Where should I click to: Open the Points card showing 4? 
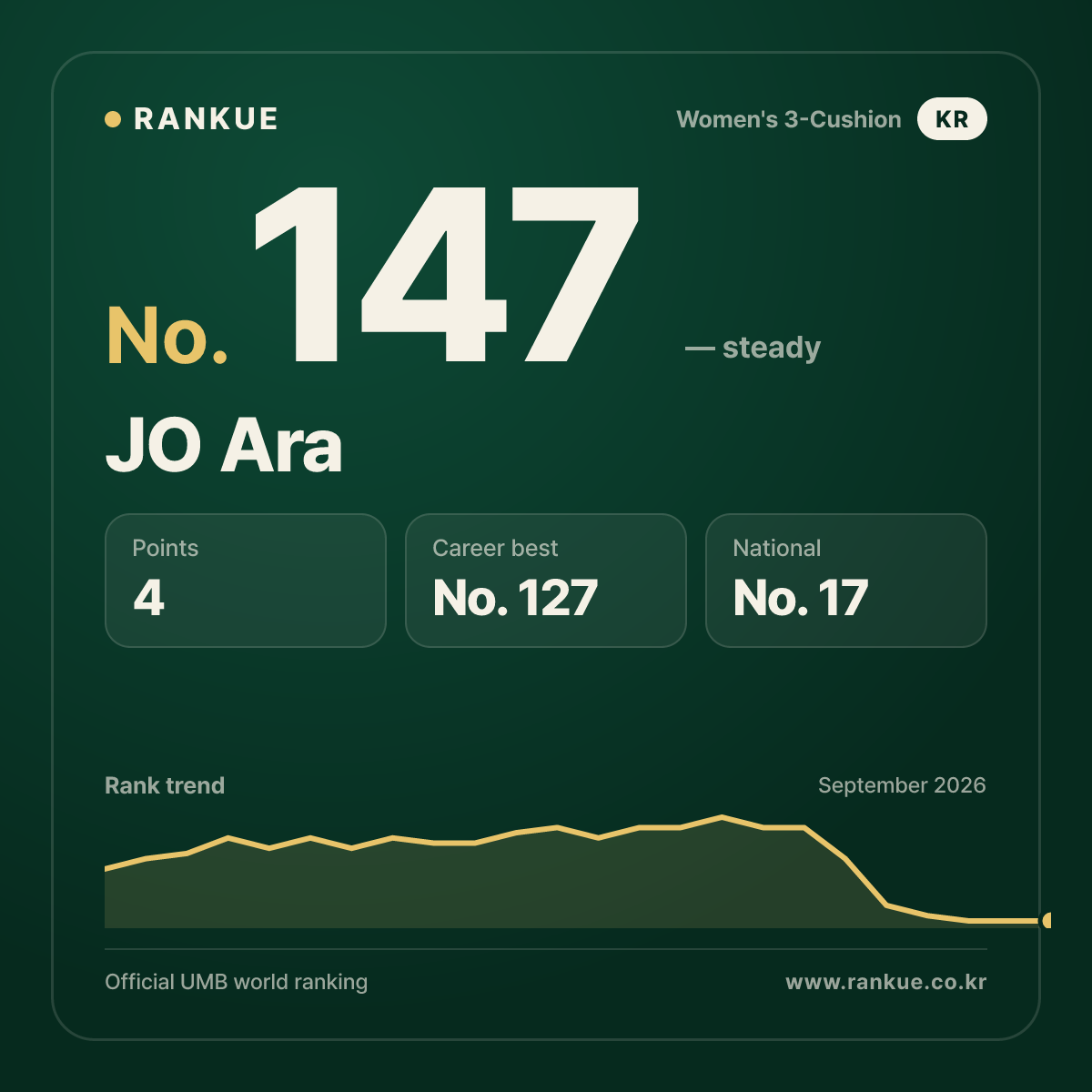(246, 581)
